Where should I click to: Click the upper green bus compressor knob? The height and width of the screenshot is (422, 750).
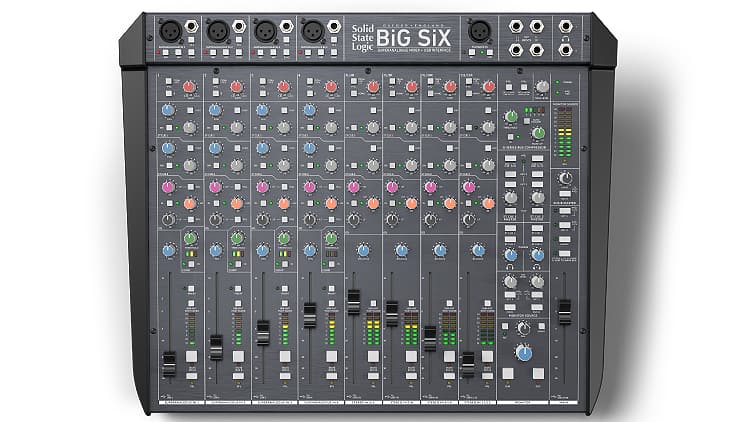click(511, 117)
